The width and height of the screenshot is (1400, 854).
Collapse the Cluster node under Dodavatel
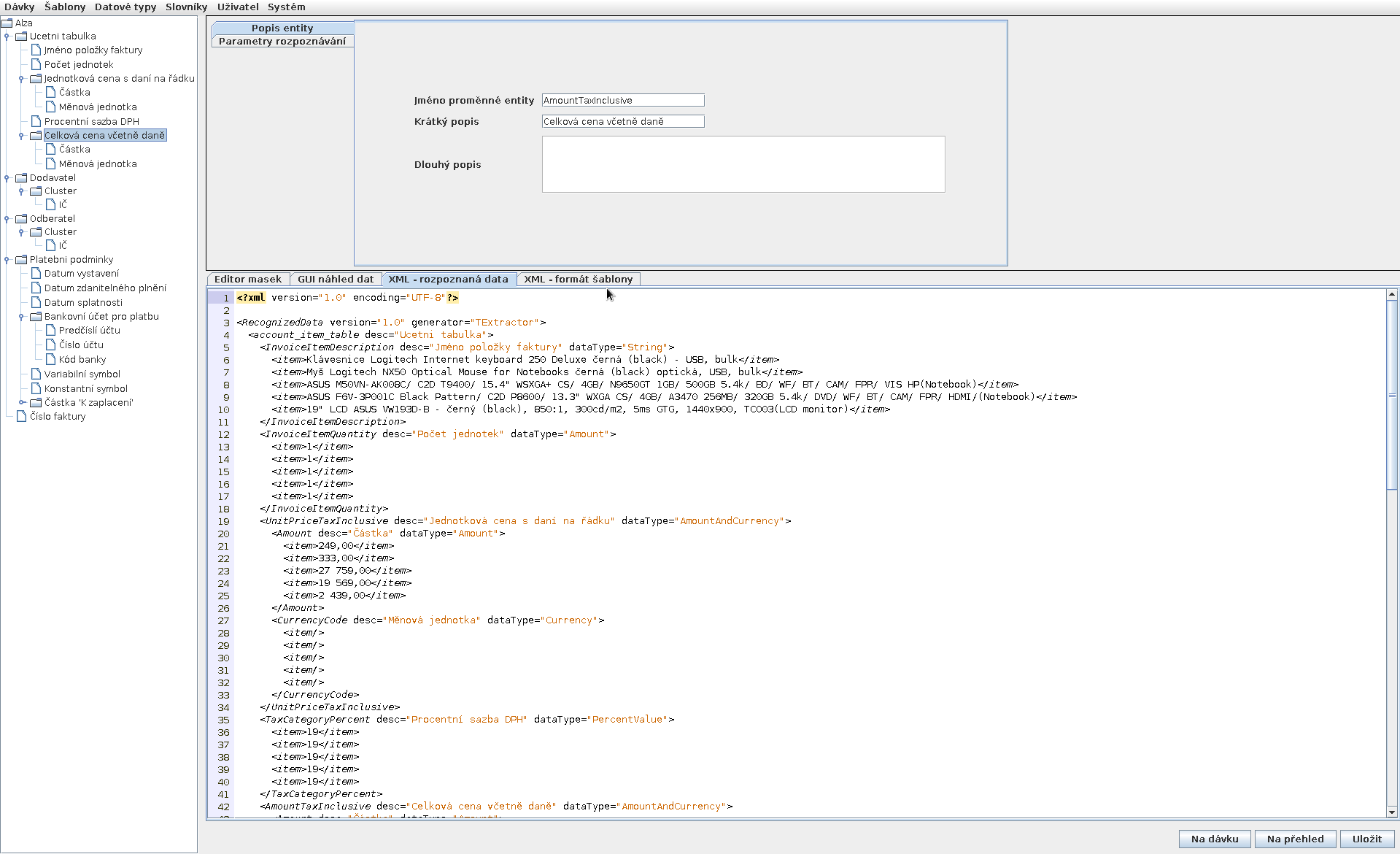[21, 191]
